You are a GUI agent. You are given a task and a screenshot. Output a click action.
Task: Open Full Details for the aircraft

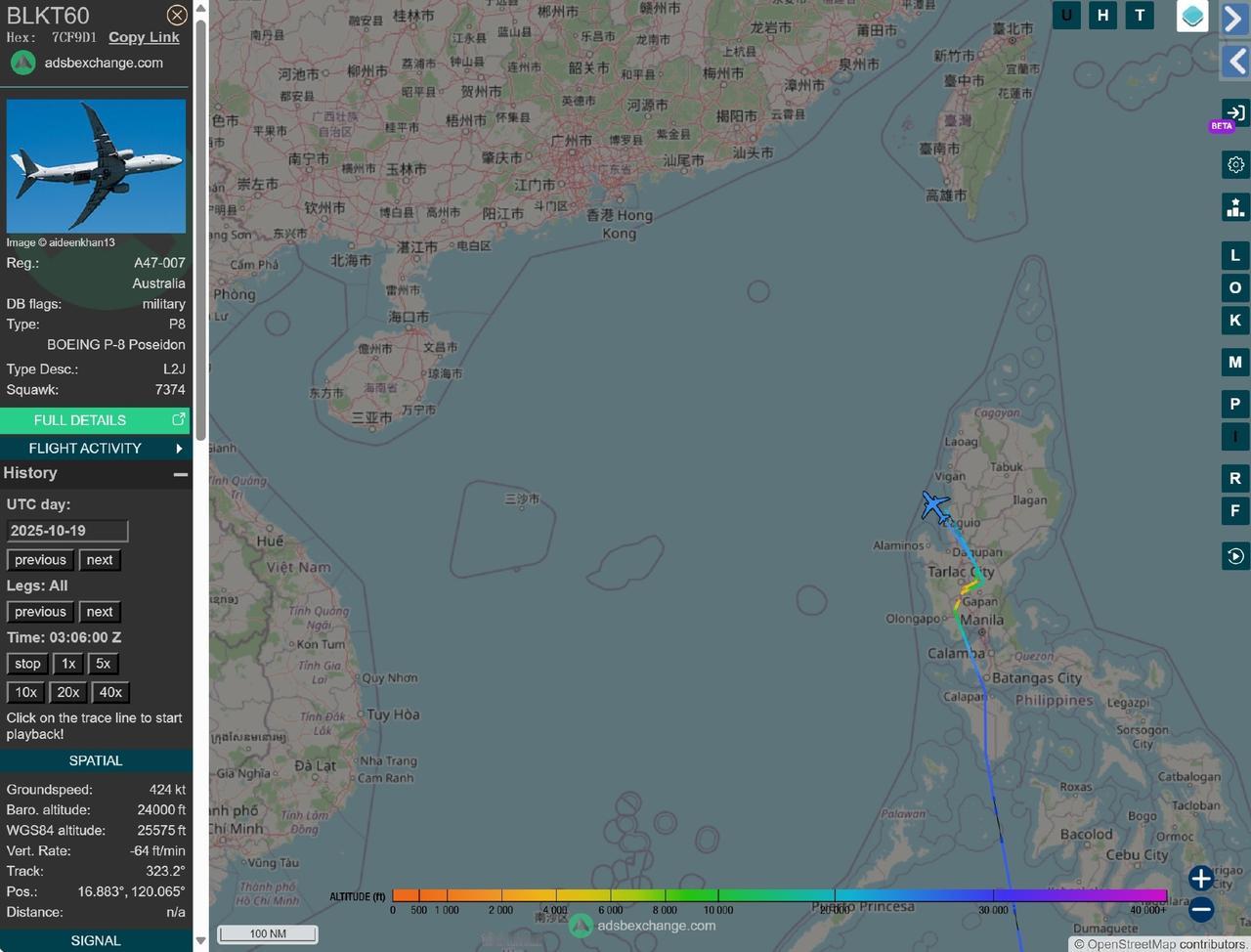point(96,420)
